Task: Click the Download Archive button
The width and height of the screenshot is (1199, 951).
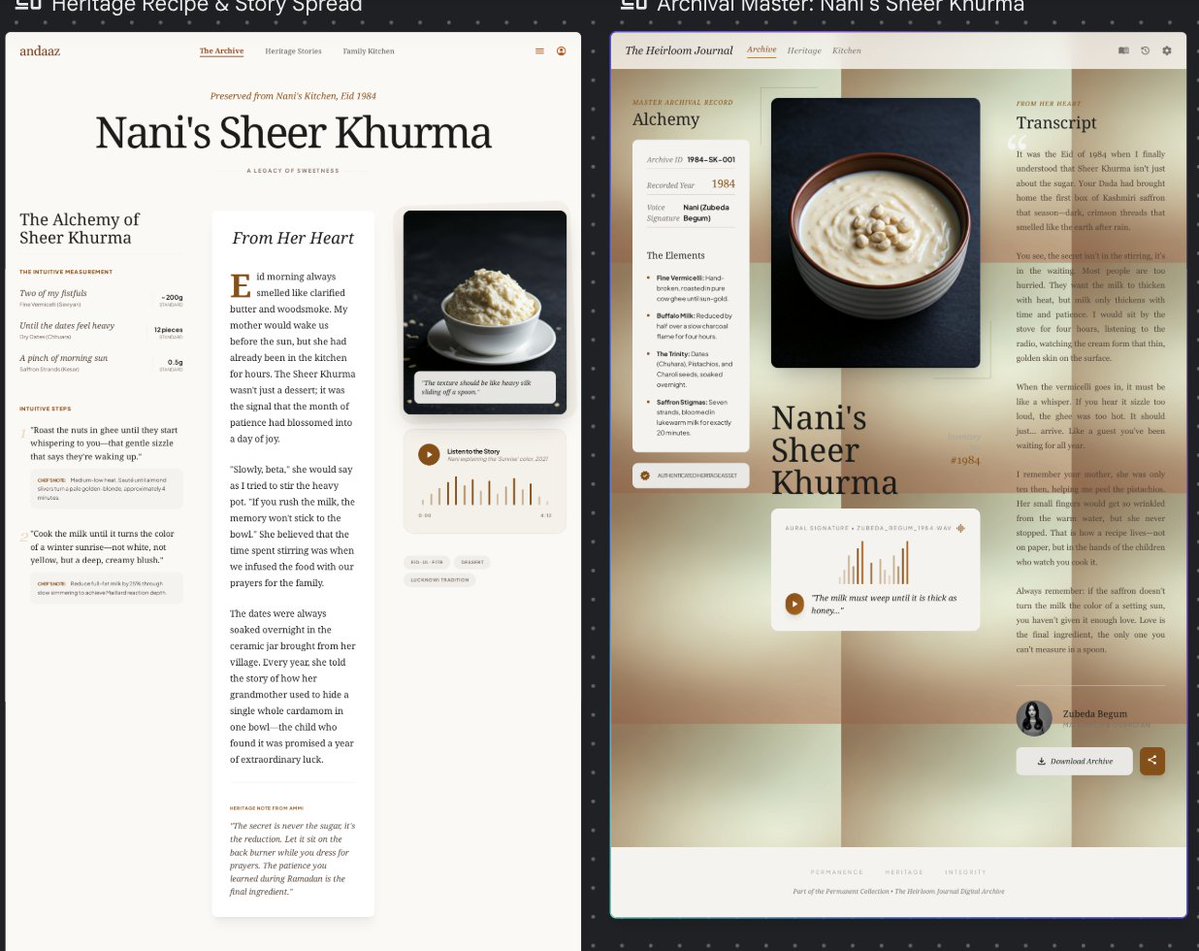Action: (x=1074, y=761)
